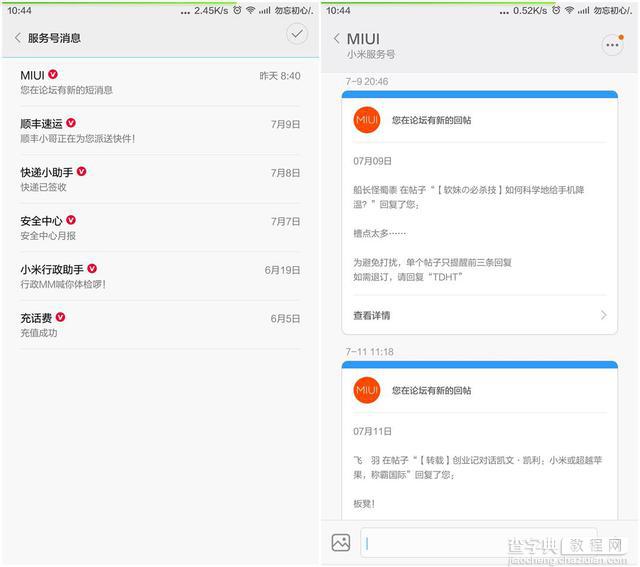This screenshot has width=640, height=567.
Task: Tap the 行政MM喊你体检啰 preview text
Action: point(63,285)
